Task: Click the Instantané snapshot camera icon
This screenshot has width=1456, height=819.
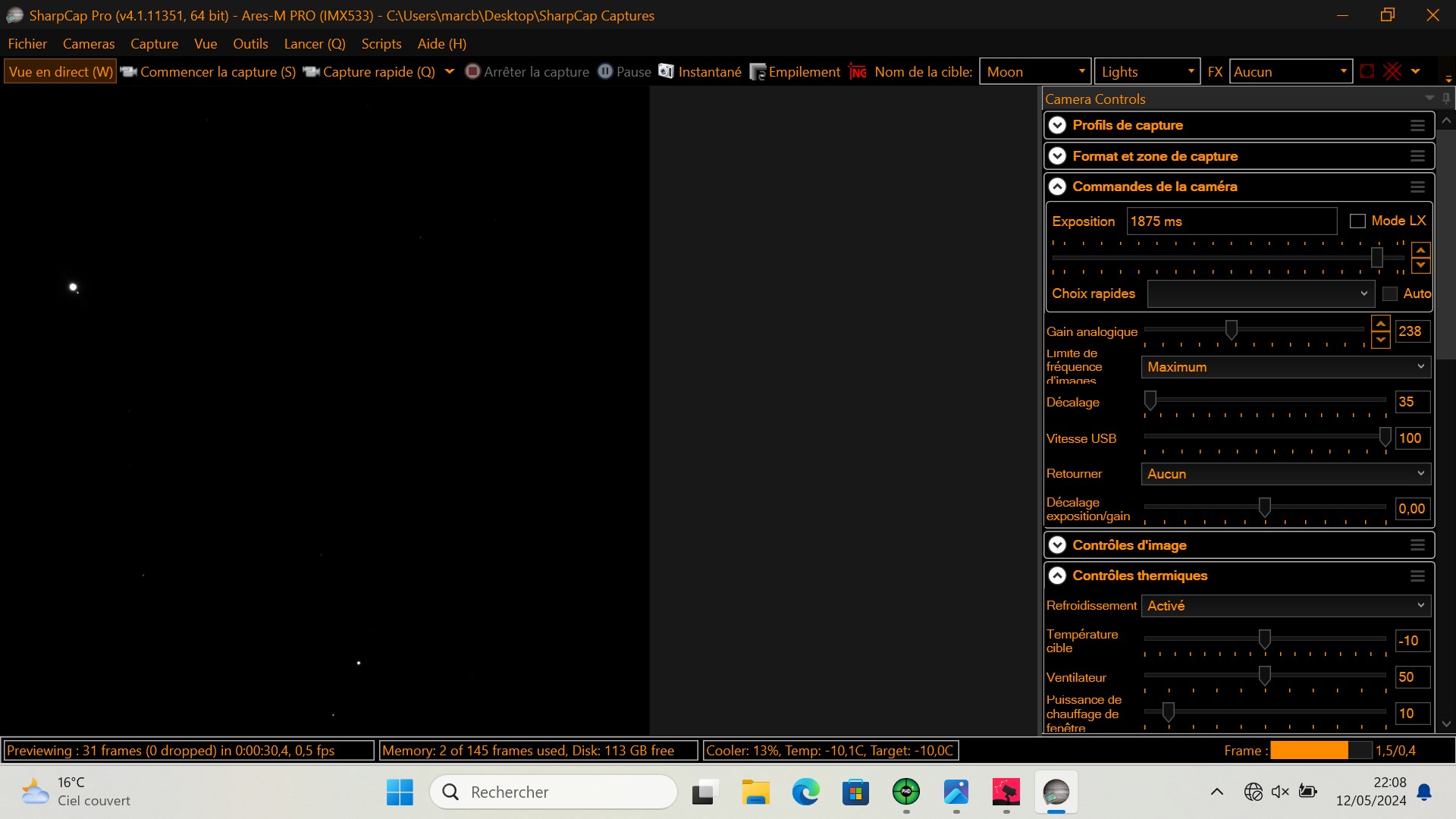Action: click(666, 71)
